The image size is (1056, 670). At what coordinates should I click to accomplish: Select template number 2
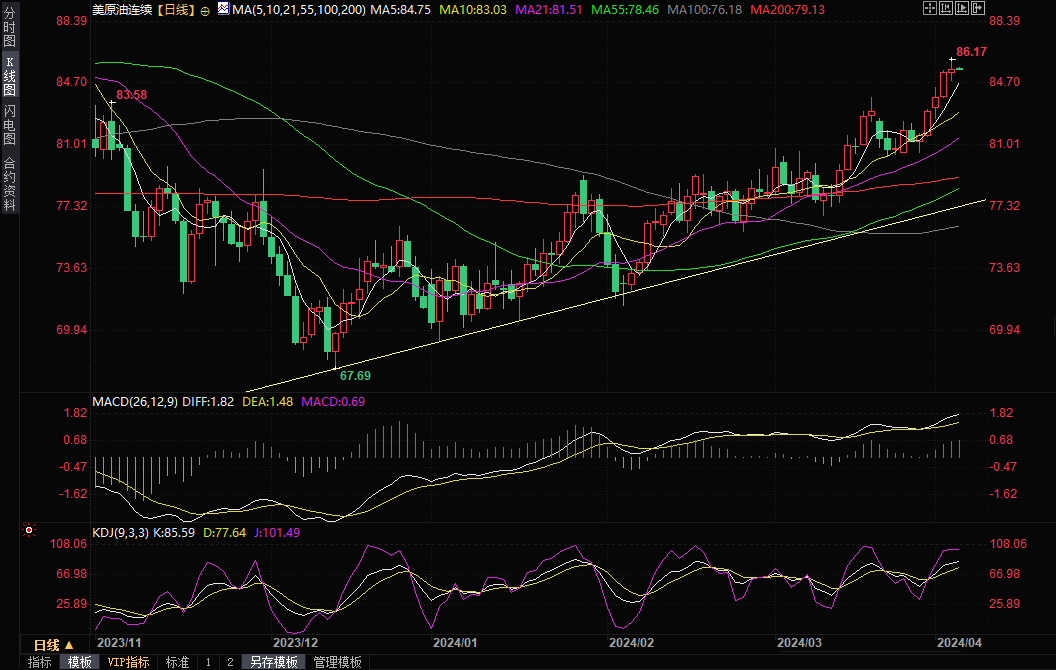(x=229, y=662)
